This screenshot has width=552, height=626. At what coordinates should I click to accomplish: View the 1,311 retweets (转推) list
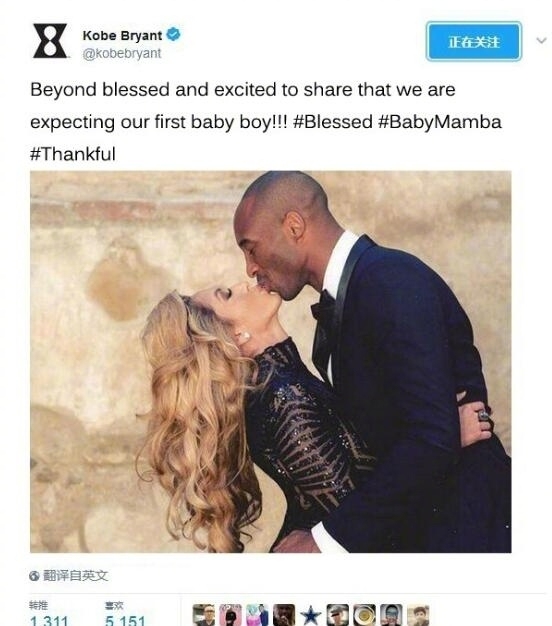point(48,614)
